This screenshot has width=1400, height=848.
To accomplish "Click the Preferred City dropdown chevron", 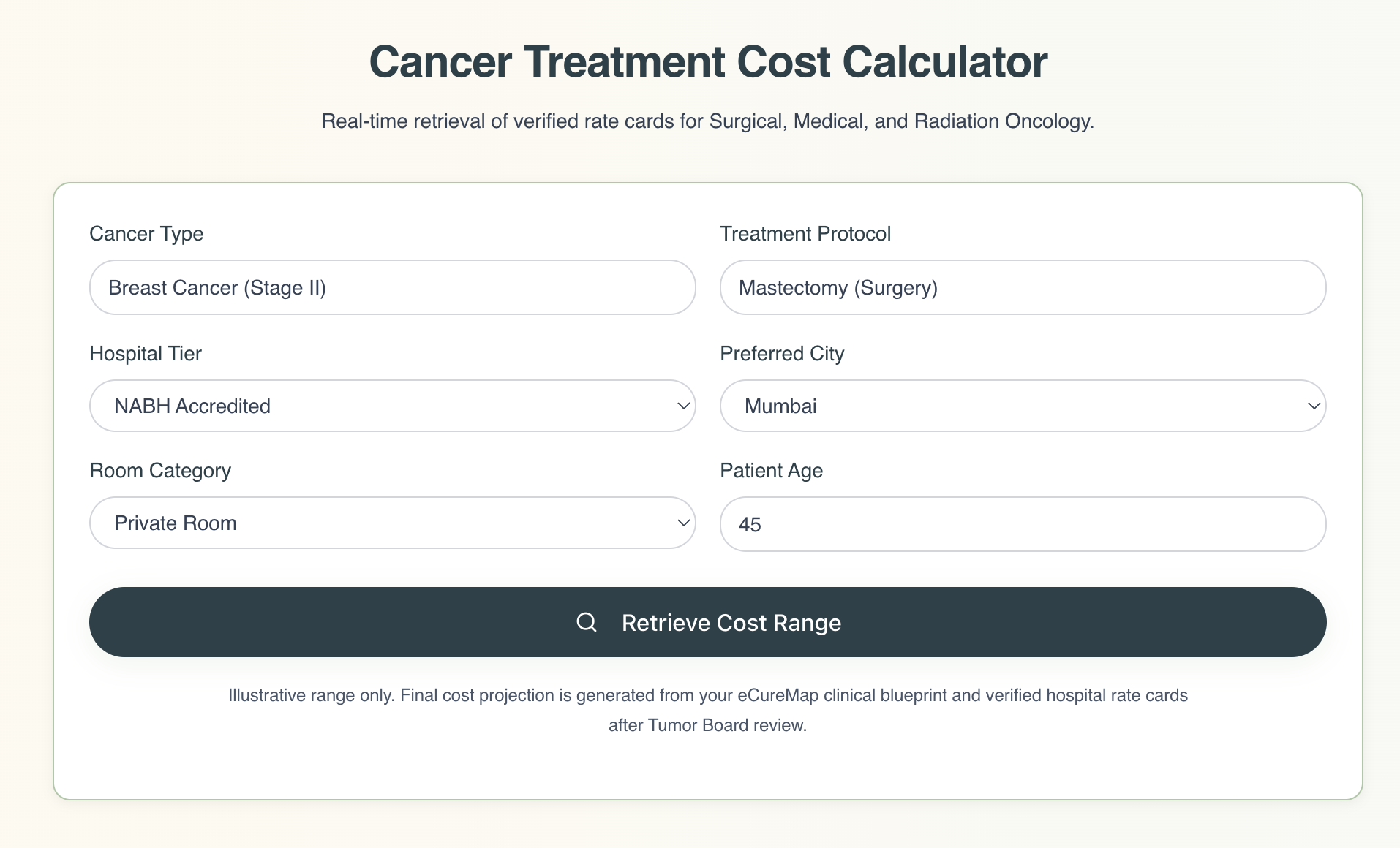I will point(1313,406).
